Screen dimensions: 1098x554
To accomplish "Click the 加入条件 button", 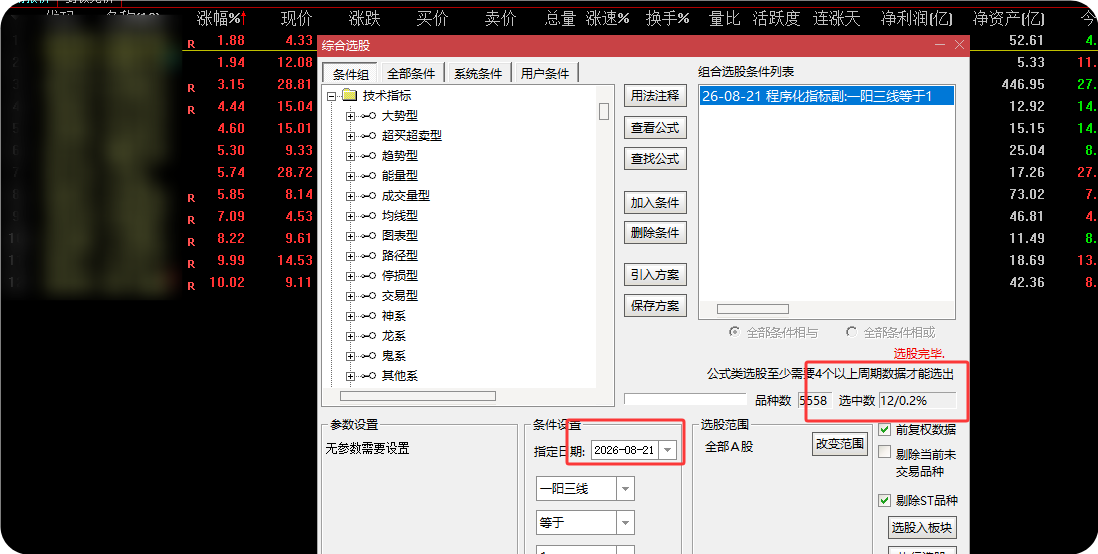I will 655,202.
